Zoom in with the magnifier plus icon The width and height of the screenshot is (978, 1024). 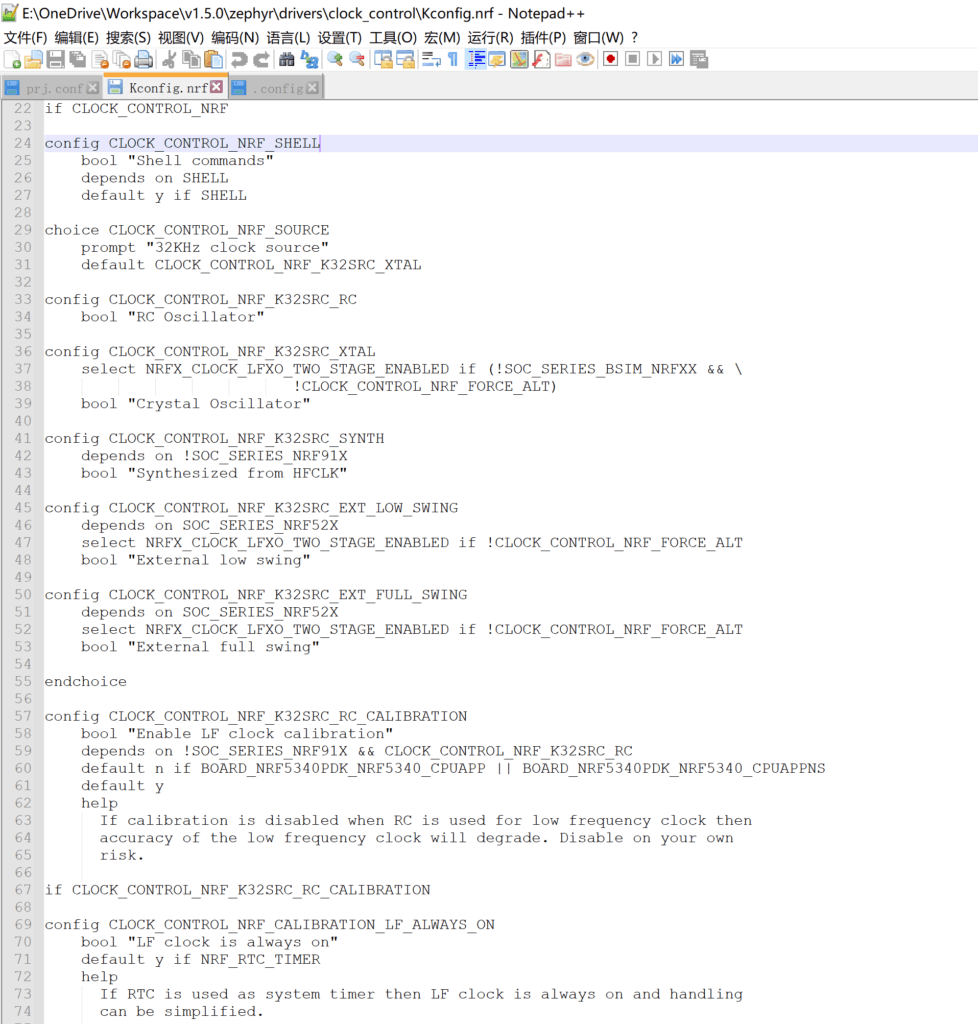[335, 60]
